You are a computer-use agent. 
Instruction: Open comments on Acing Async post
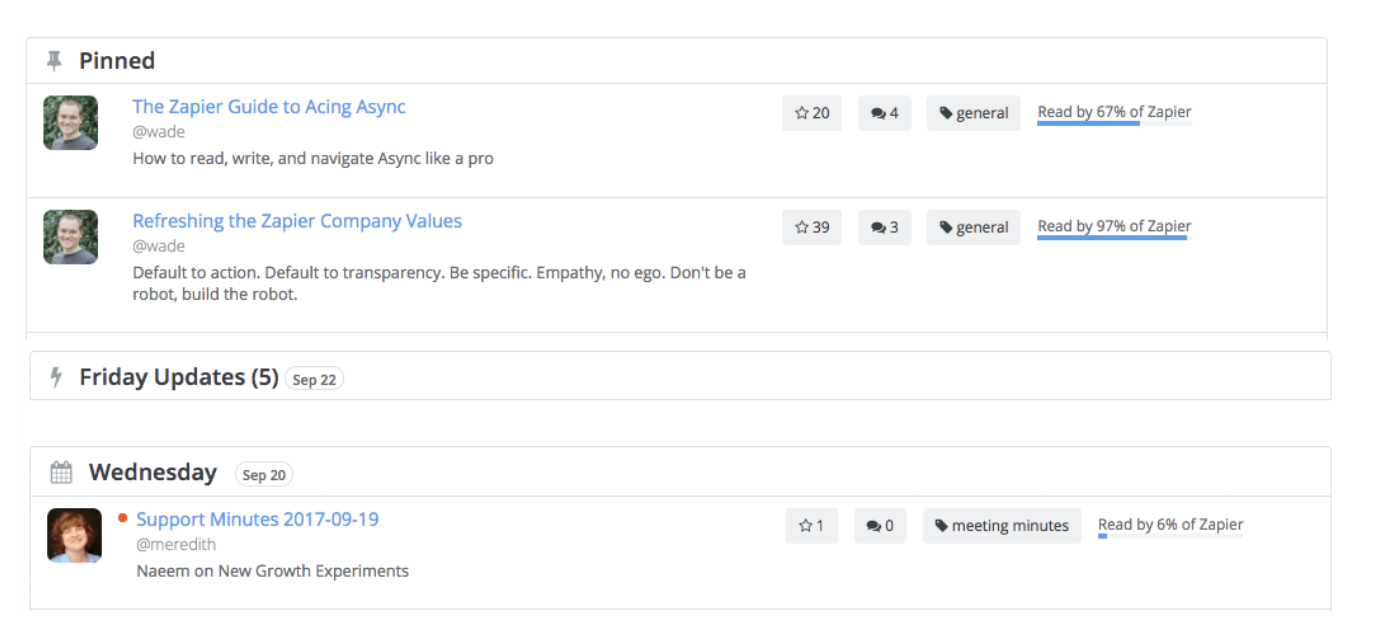coord(884,113)
